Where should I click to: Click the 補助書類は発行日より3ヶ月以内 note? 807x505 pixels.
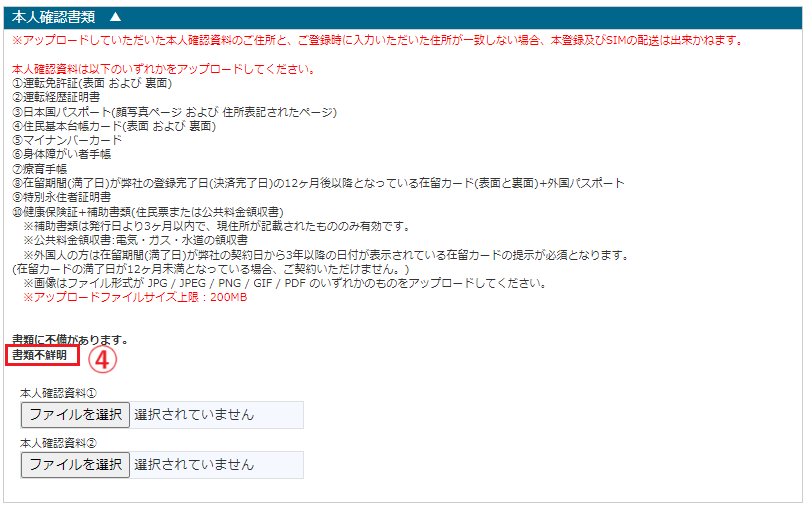click(217, 226)
